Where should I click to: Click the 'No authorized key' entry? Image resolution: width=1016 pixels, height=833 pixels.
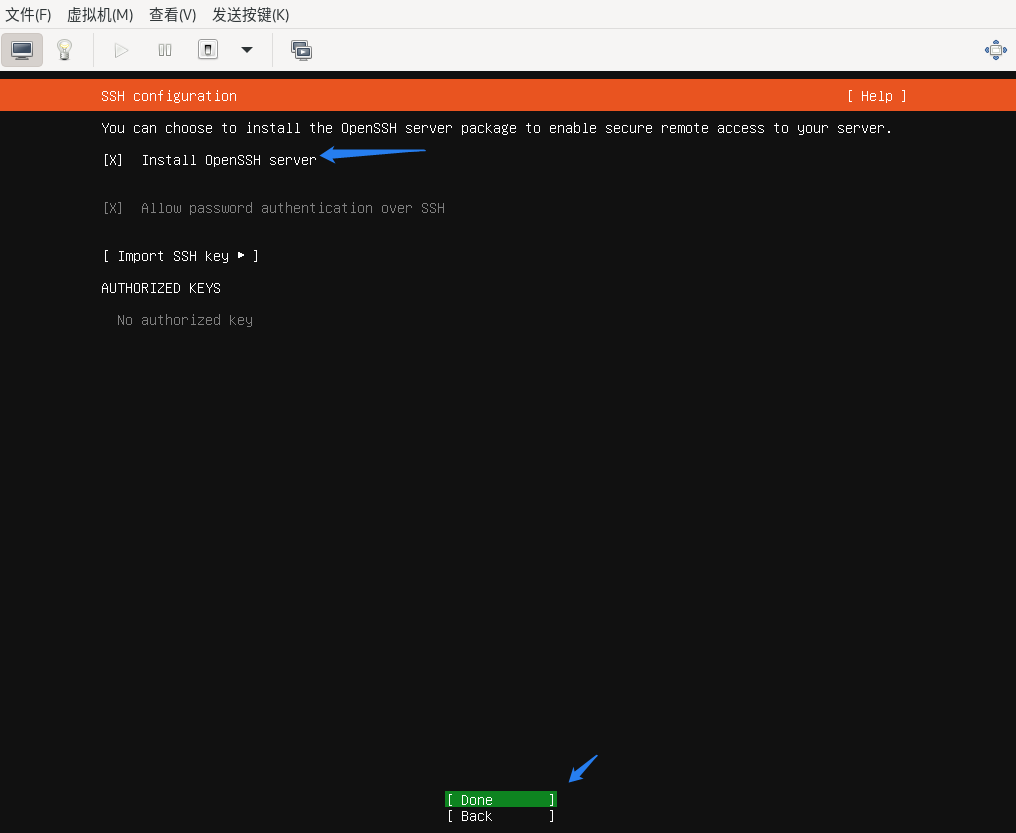click(x=185, y=320)
